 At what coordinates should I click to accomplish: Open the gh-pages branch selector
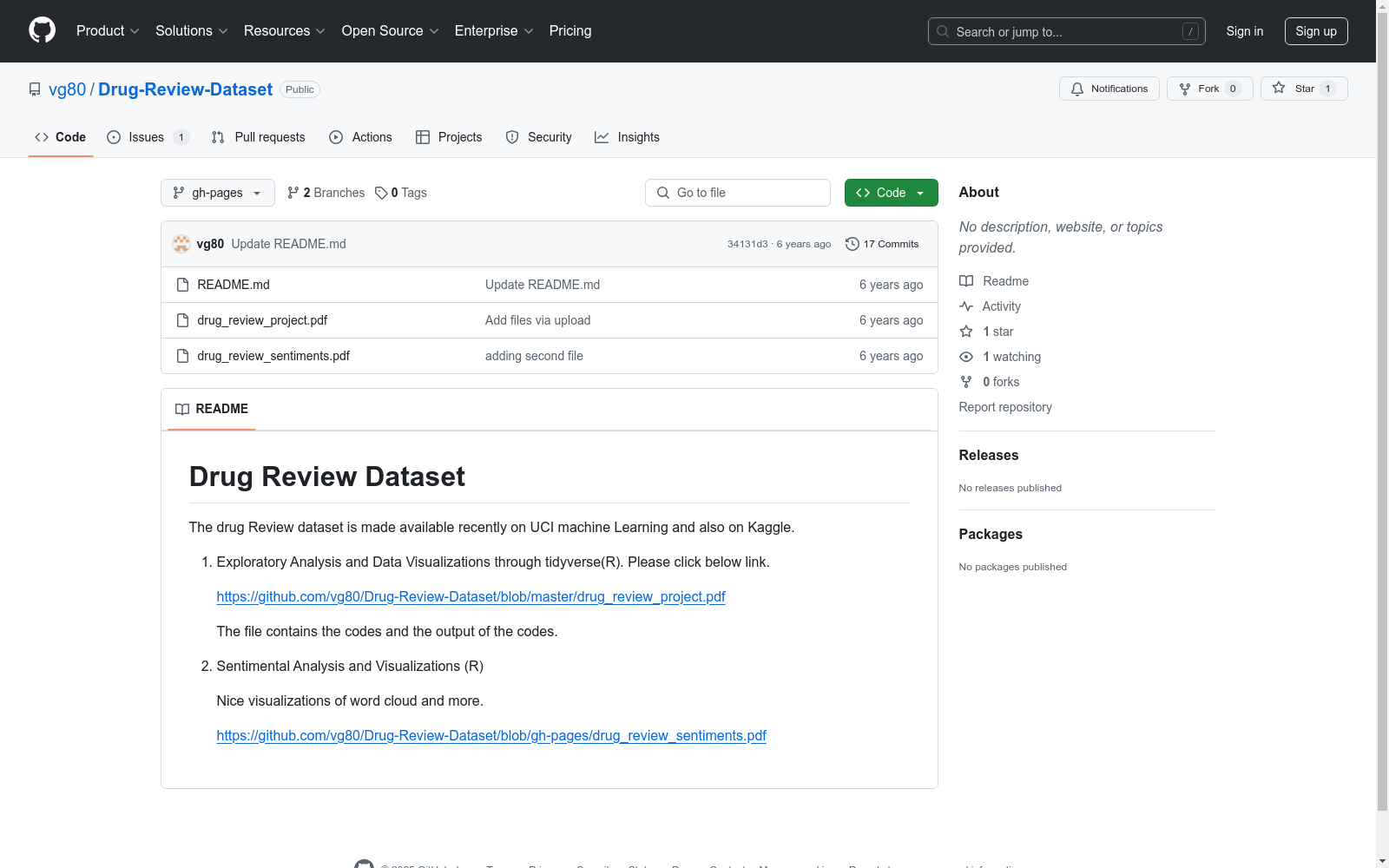coord(218,193)
